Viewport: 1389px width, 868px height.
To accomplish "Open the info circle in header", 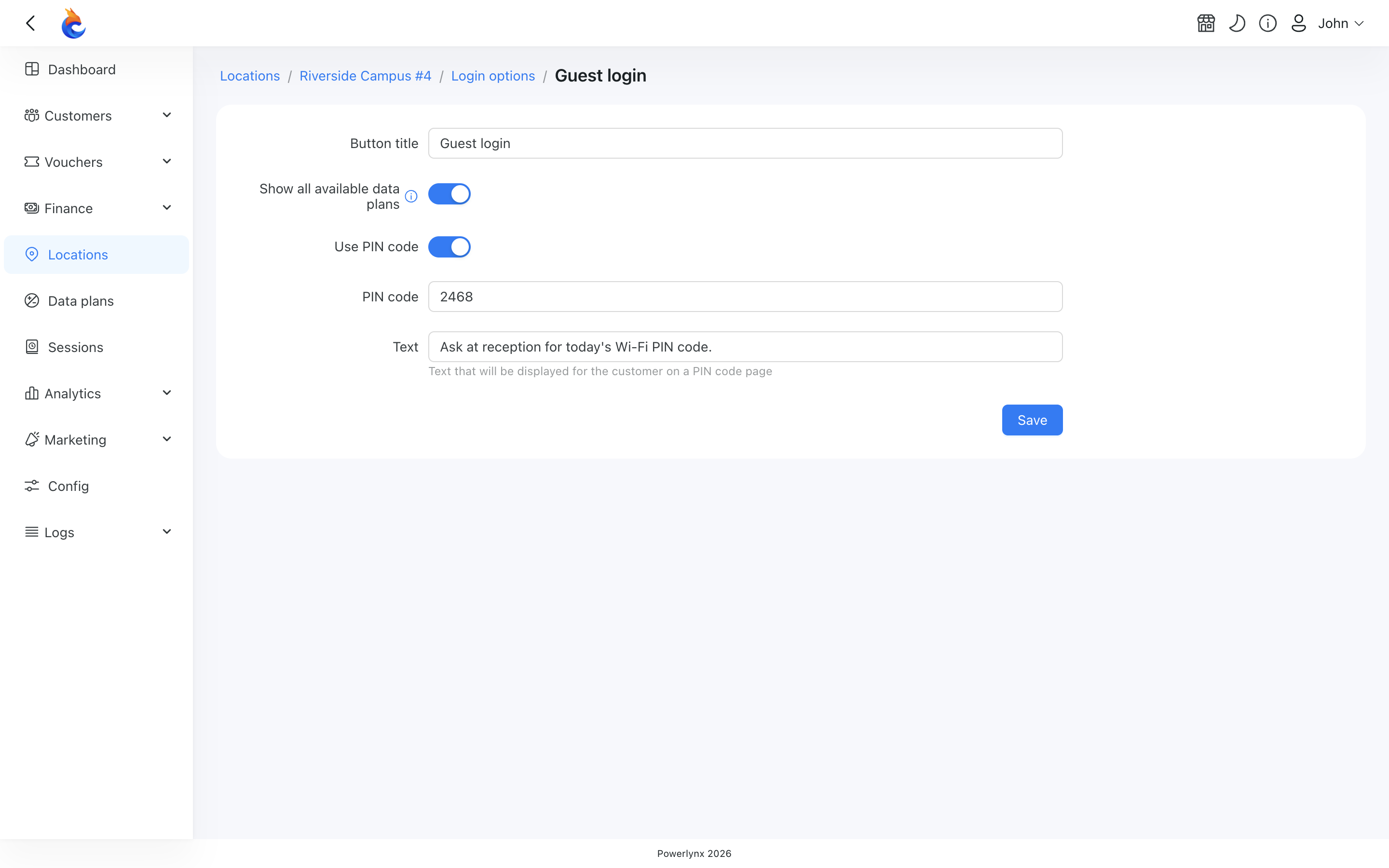I will (x=1268, y=23).
